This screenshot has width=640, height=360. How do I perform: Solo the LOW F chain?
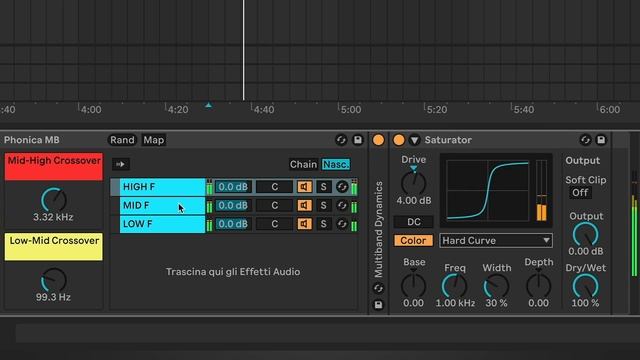tap(323, 224)
